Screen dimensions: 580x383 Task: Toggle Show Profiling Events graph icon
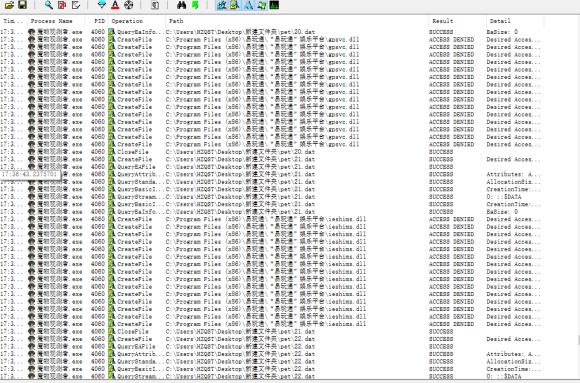point(274,5)
